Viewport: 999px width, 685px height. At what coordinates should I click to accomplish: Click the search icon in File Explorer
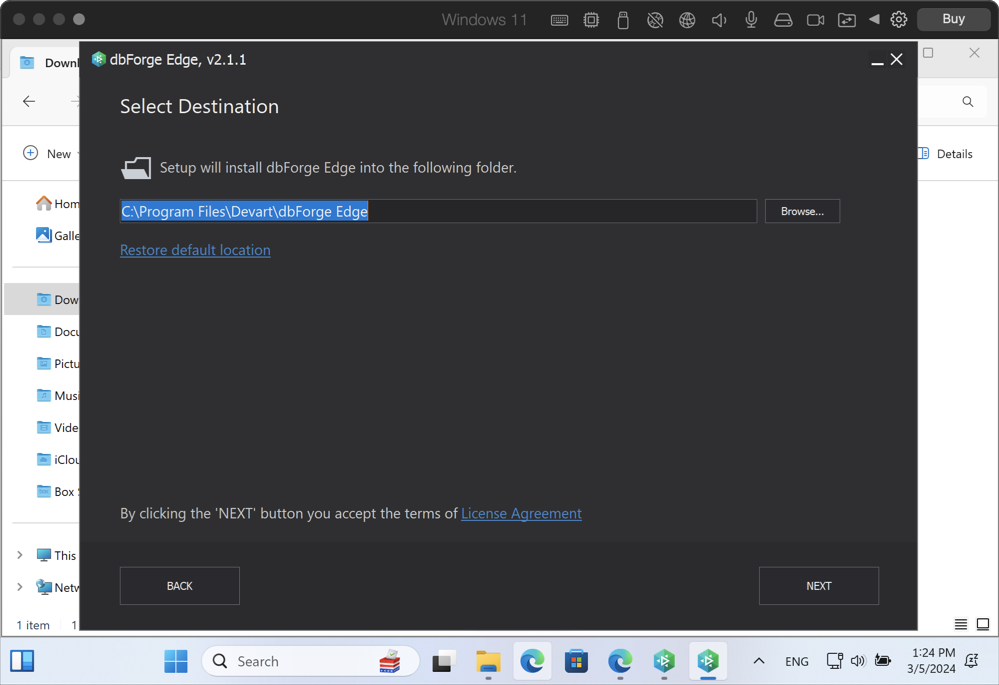pos(968,102)
